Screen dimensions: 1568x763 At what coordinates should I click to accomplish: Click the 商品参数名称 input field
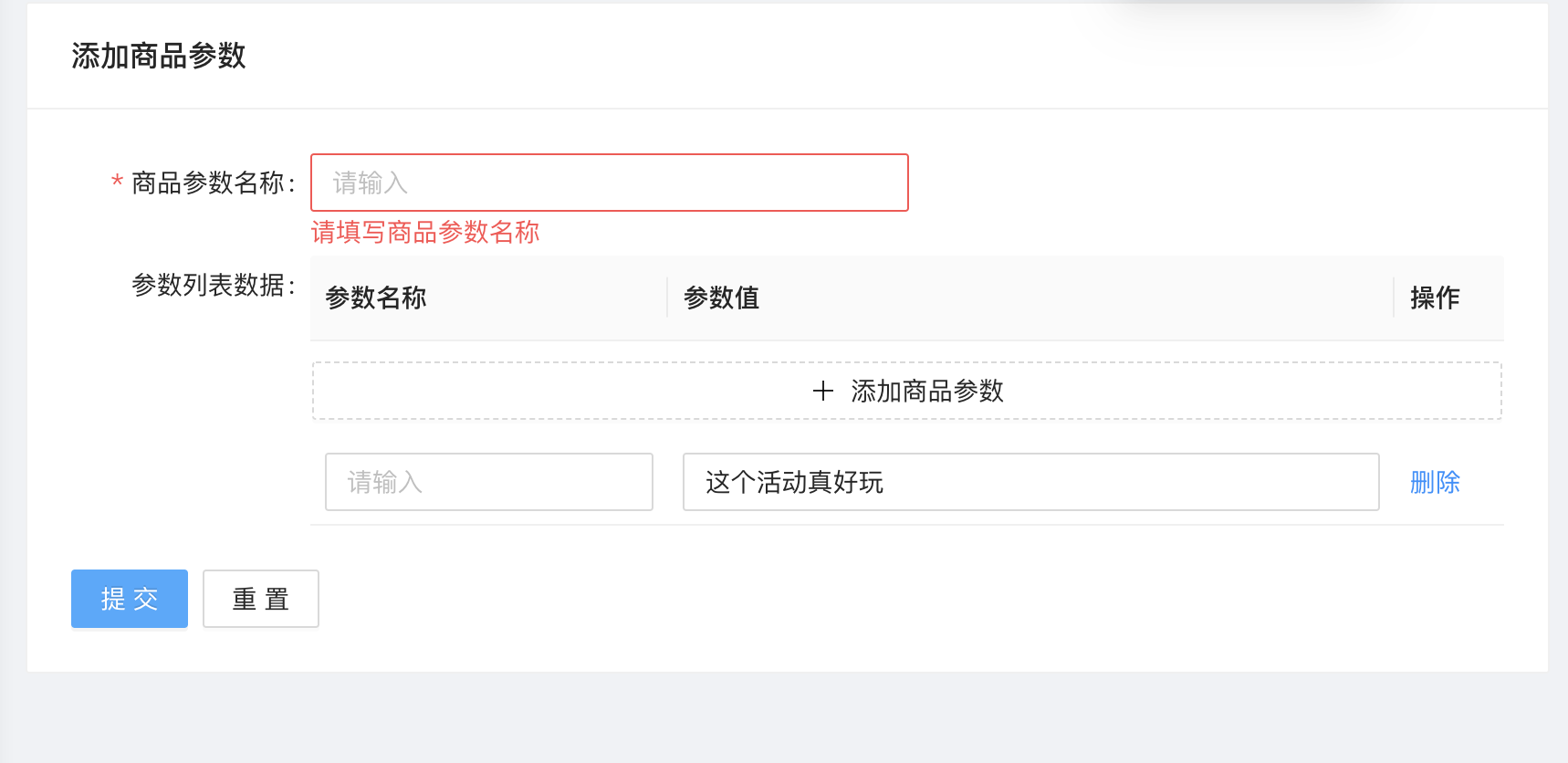609,183
